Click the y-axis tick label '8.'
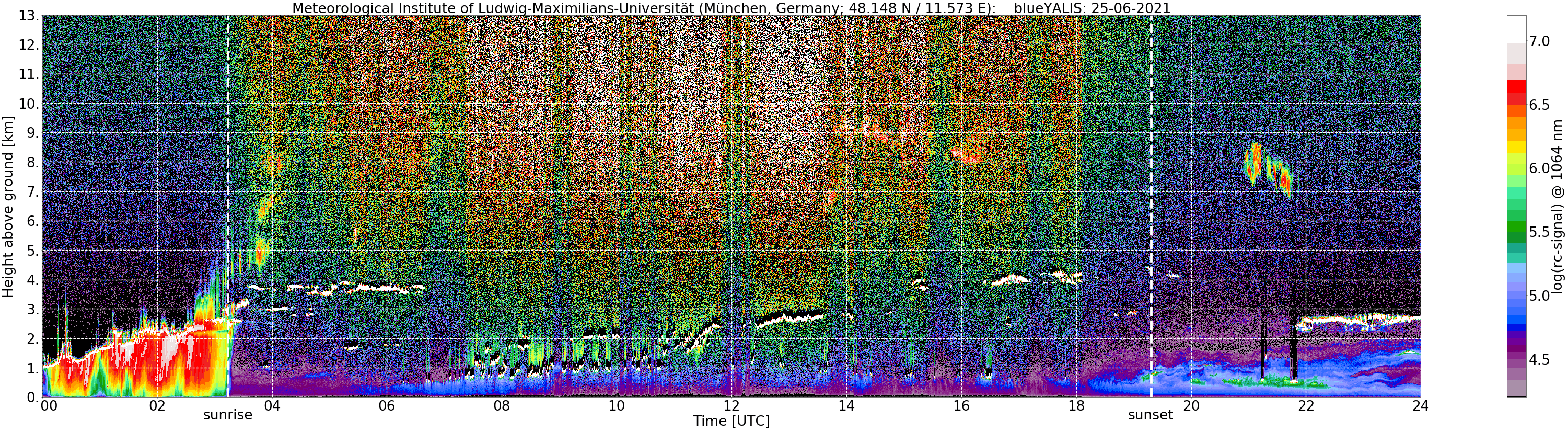Viewport: 1568px width, 431px height. [x=32, y=163]
